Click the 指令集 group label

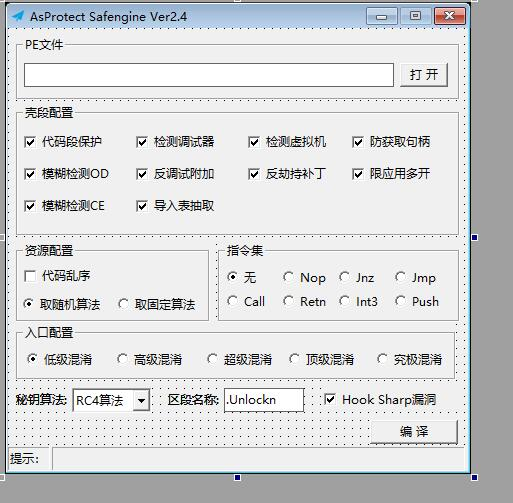pos(245,251)
